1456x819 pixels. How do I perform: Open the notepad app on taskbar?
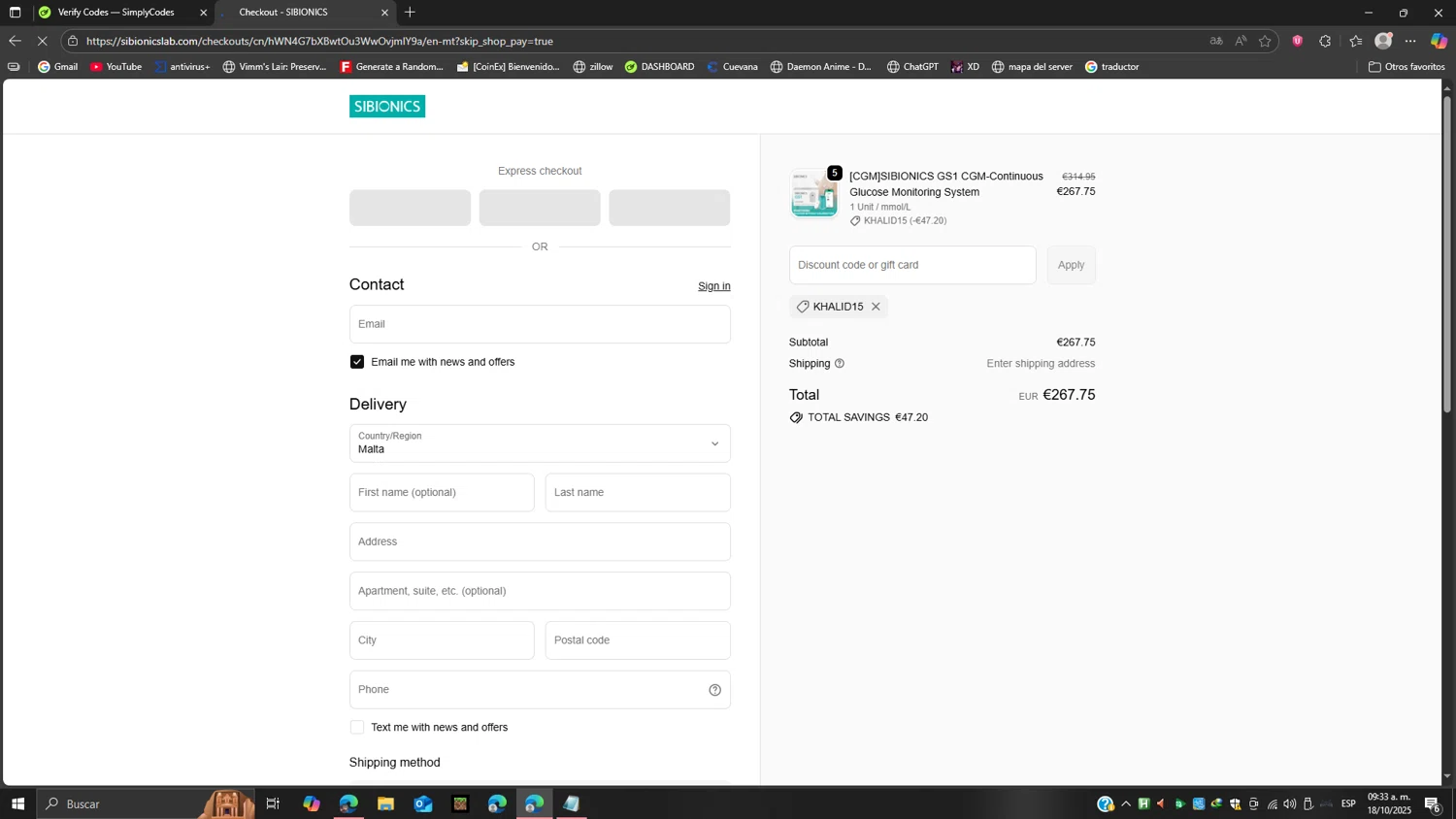click(571, 803)
